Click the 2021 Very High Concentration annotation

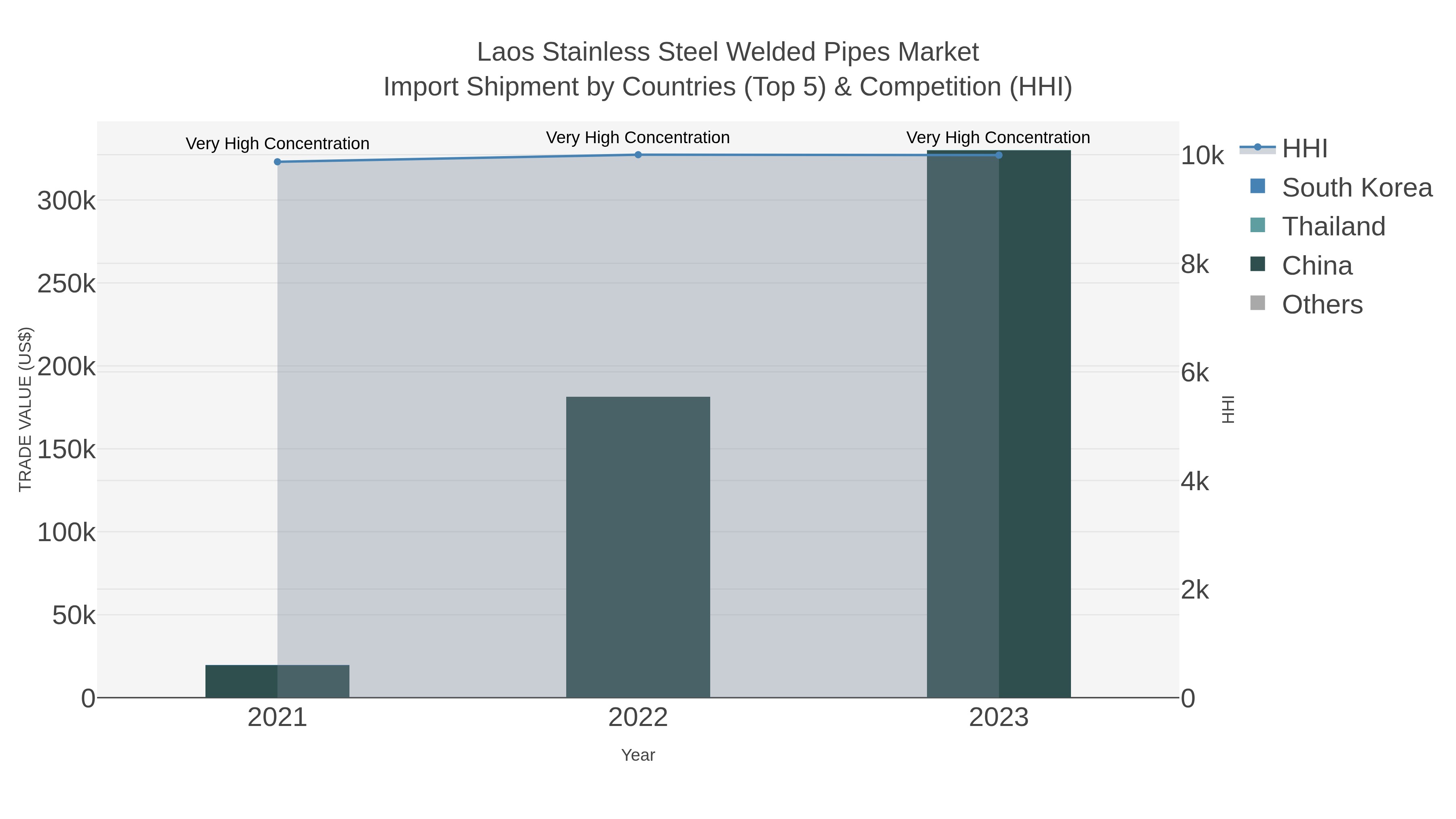pyautogui.click(x=277, y=144)
